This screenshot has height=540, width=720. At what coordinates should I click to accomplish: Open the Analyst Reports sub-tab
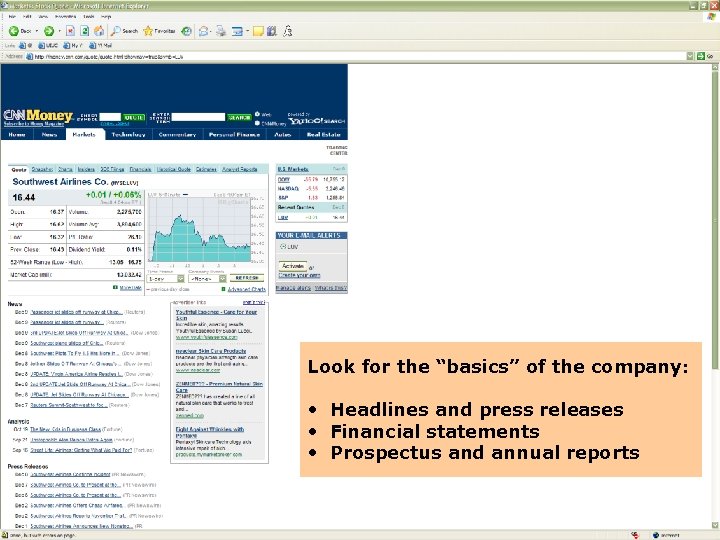pyautogui.click(x=240, y=169)
